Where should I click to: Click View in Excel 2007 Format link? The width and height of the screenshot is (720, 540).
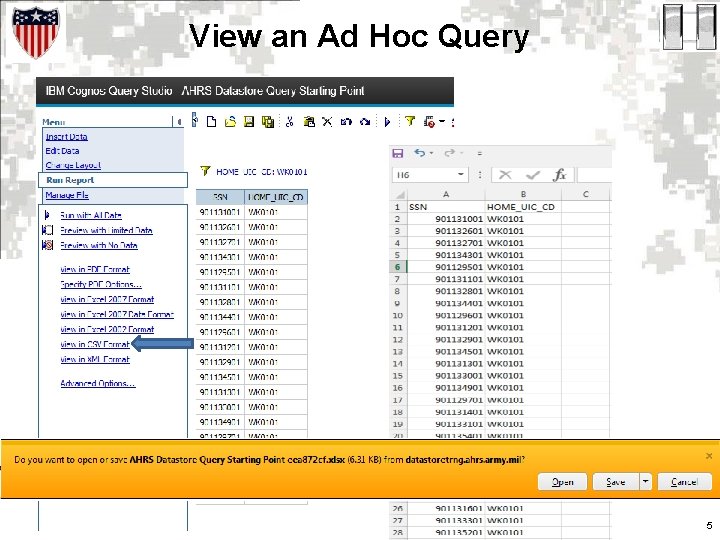[107, 299]
